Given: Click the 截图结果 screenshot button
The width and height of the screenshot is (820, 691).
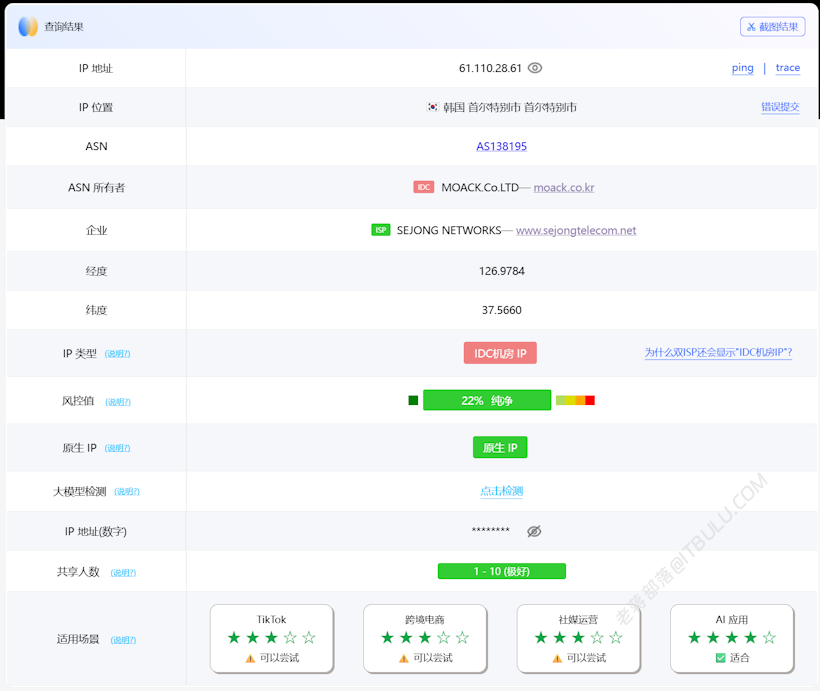Looking at the screenshot, I should point(772,27).
